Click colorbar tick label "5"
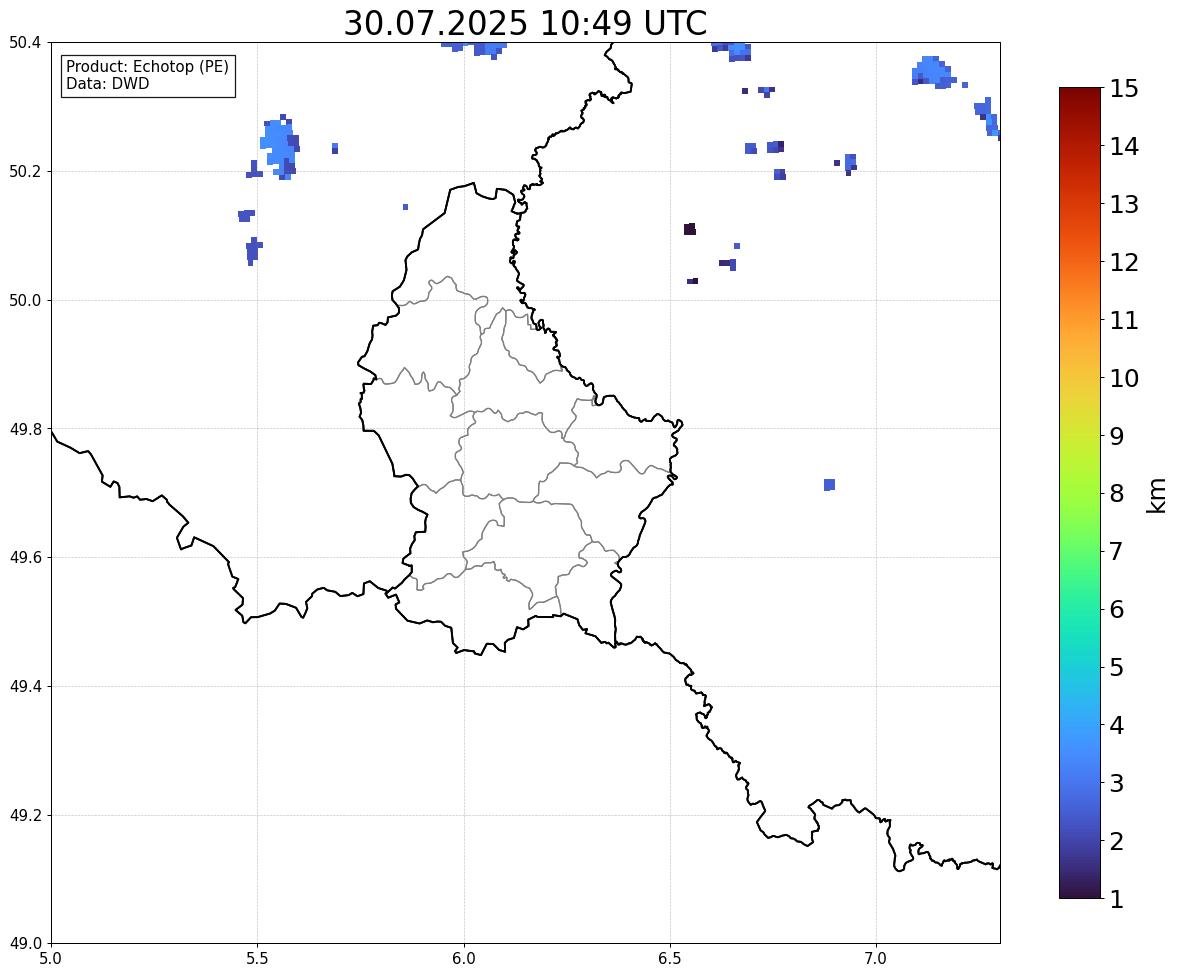Image resolution: width=1178 pixels, height=976 pixels. click(1117, 667)
